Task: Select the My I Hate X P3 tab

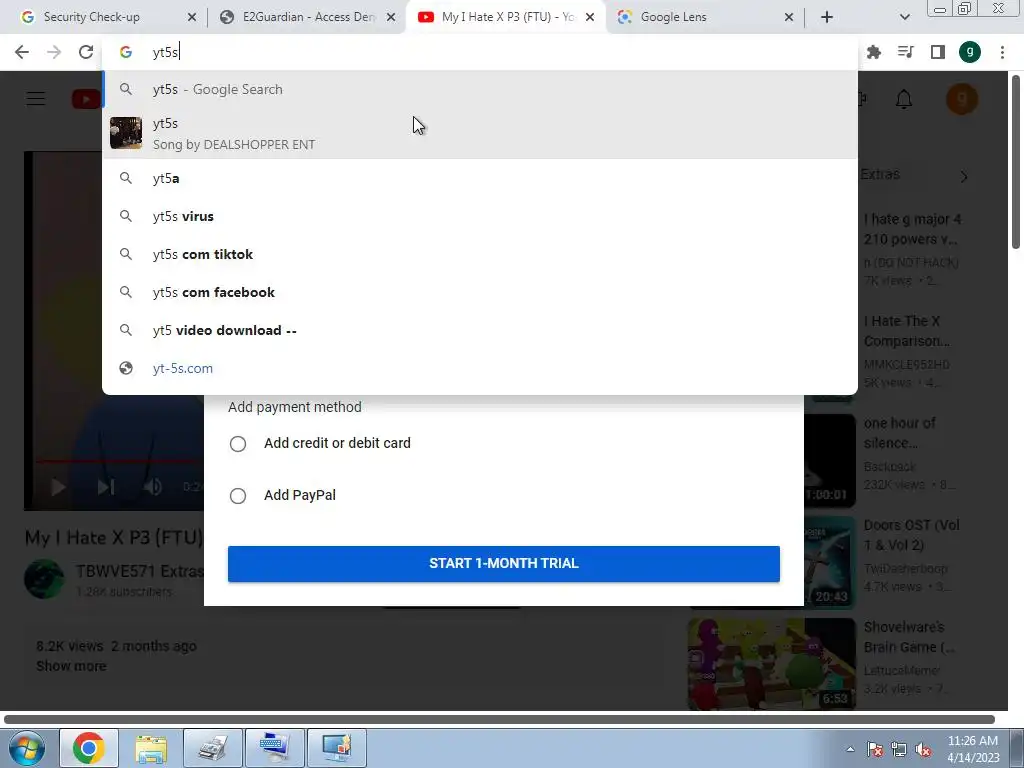Action: coord(506,17)
